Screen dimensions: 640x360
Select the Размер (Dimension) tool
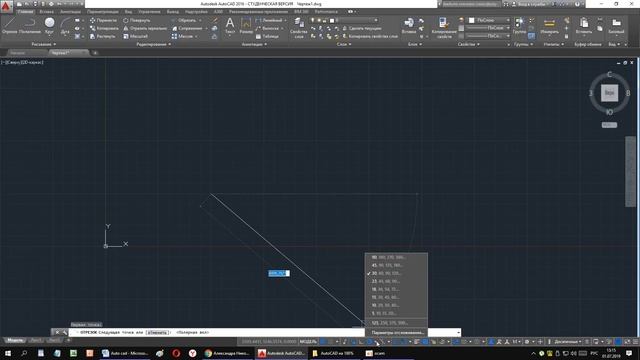246,25
